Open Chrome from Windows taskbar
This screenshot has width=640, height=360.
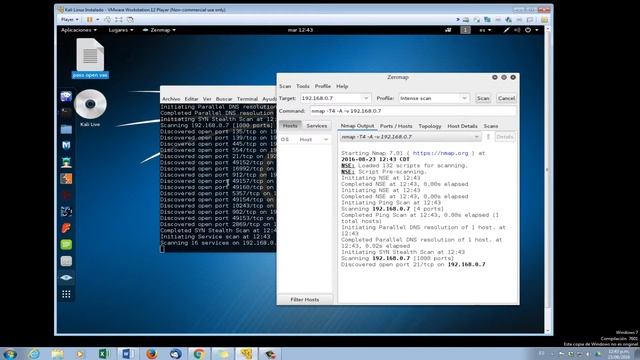click(x=199, y=353)
